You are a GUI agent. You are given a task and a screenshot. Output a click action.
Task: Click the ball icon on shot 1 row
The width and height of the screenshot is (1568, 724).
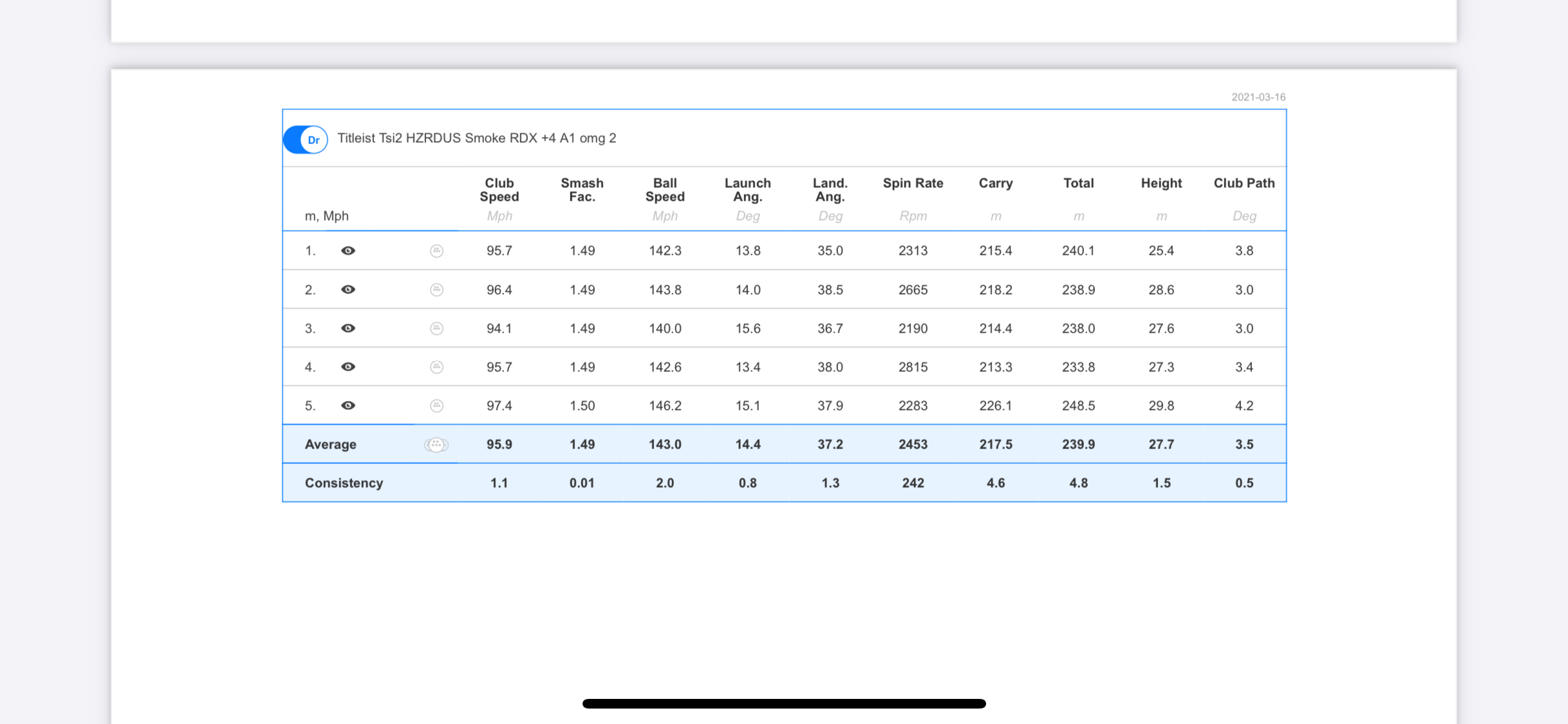coord(436,250)
